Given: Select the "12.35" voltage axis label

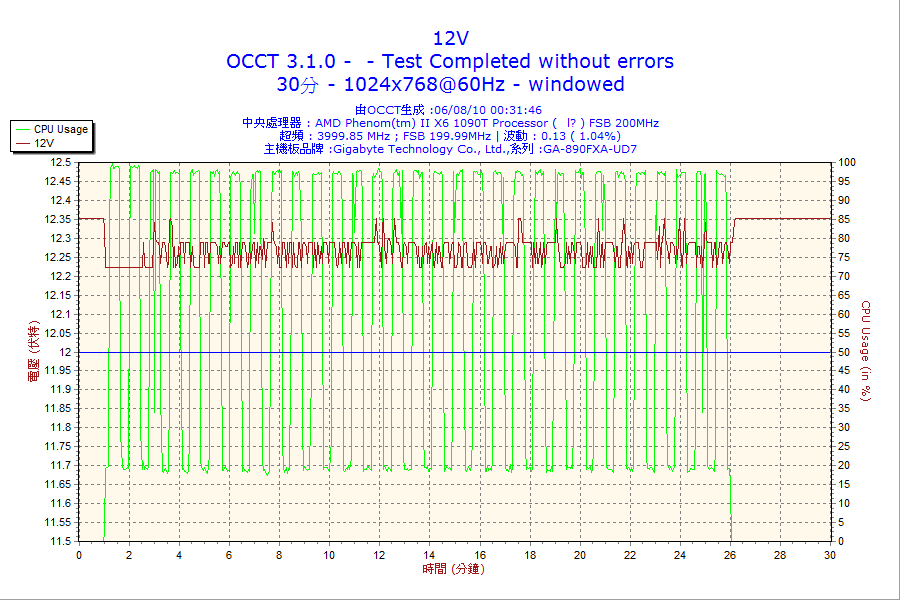Looking at the screenshot, I should [58, 219].
